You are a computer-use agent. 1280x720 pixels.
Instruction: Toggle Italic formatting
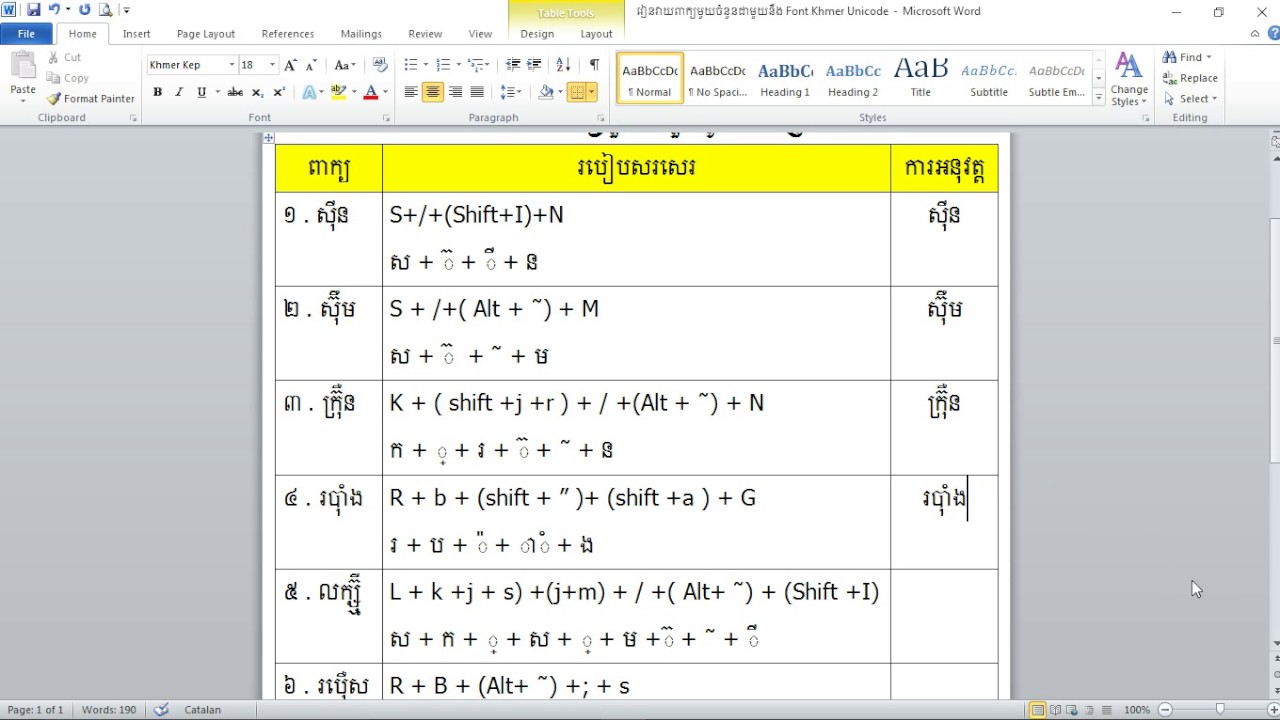pos(179,92)
